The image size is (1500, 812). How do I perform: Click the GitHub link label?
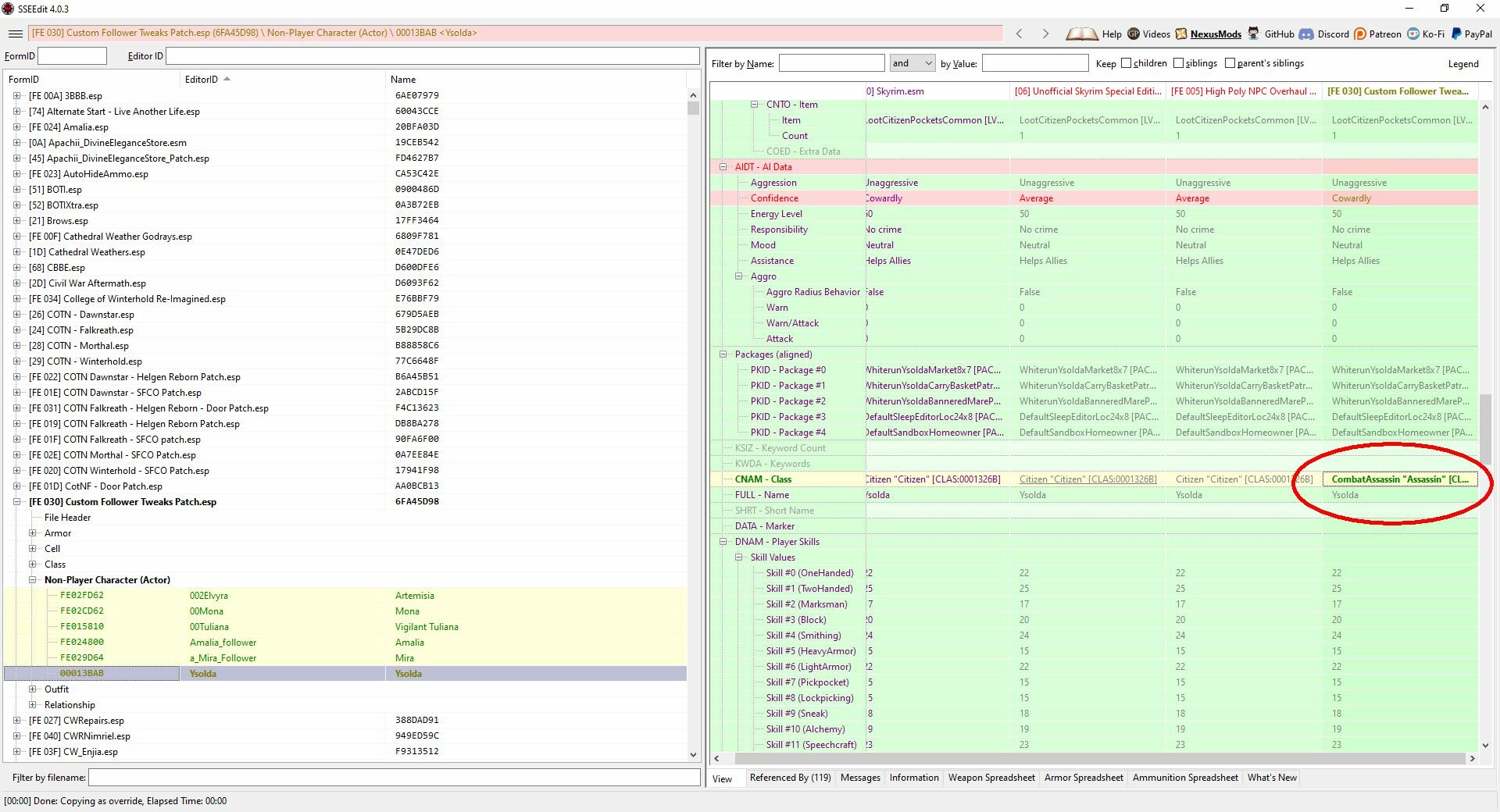tap(1279, 34)
